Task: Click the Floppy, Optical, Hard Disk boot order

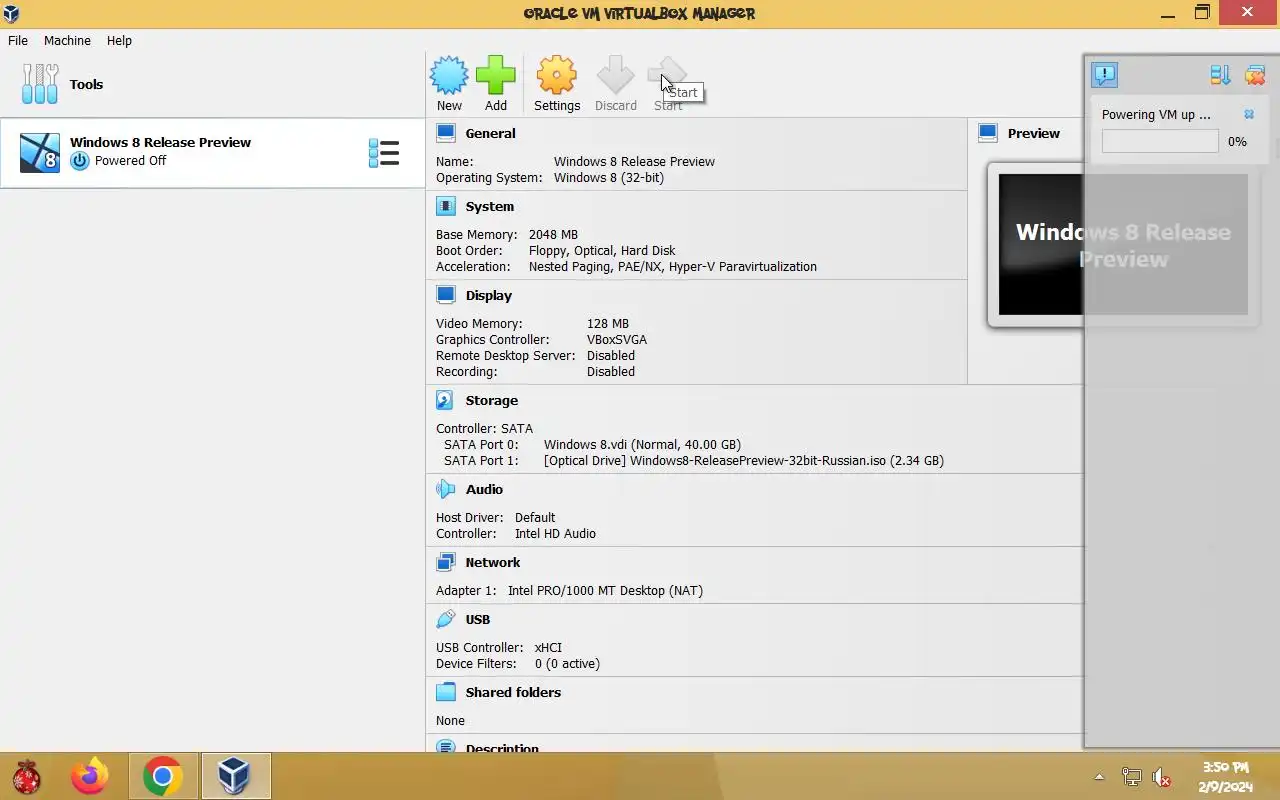Action: pos(602,250)
